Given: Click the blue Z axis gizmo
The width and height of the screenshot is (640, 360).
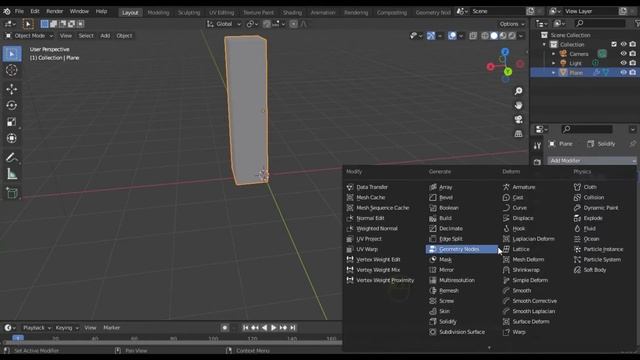Looking at the screenshot, I should [x=505, y=52].
